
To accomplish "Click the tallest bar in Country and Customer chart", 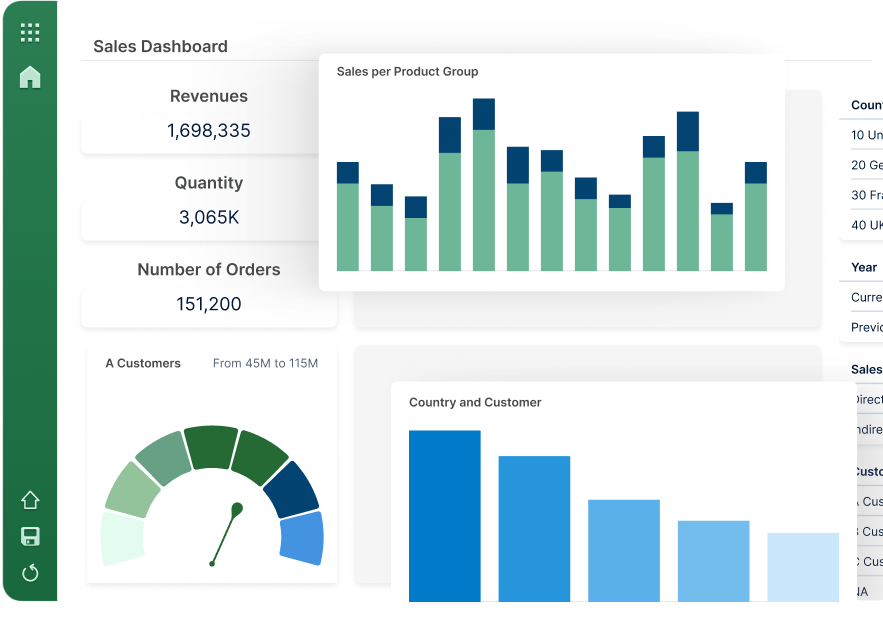I will (444, 516).
